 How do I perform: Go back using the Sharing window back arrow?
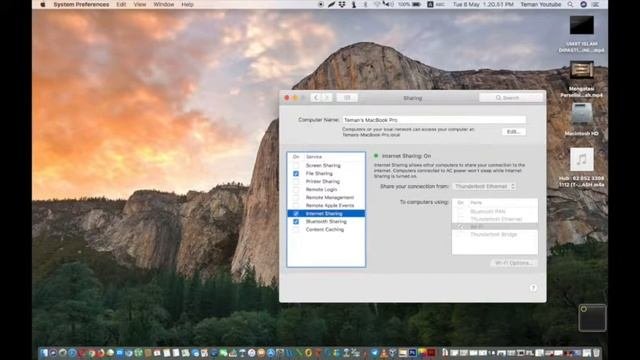coord(316,98)
